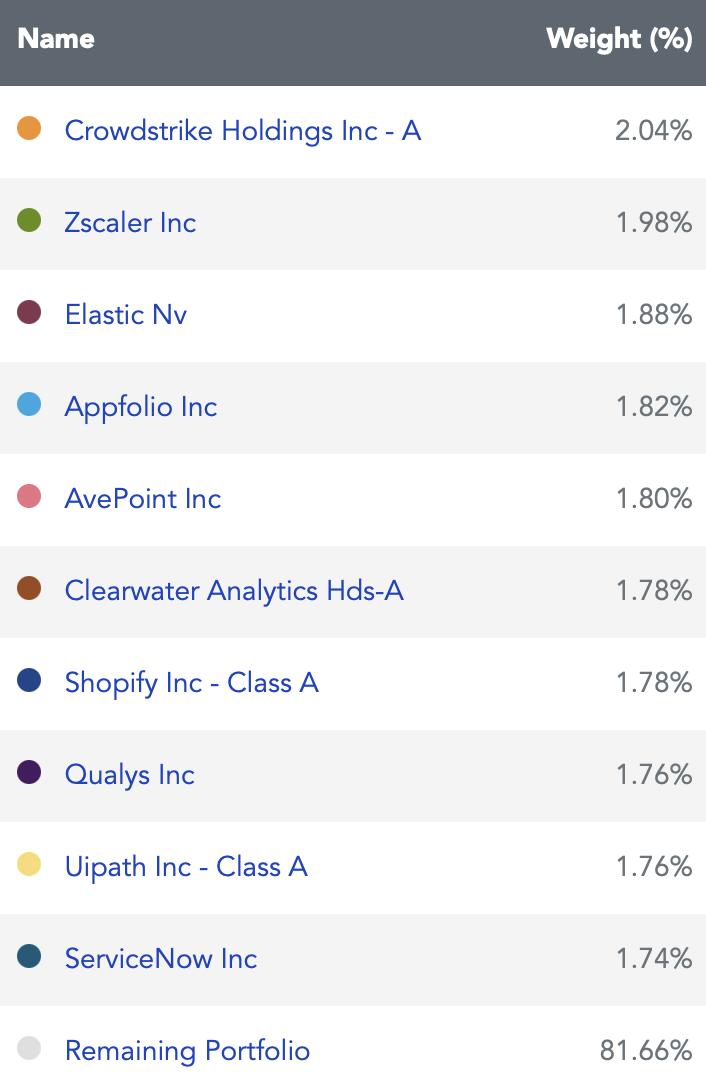
Task: Open the Crowdstrike Holdings Inc - A link
Action: (242, 131)
